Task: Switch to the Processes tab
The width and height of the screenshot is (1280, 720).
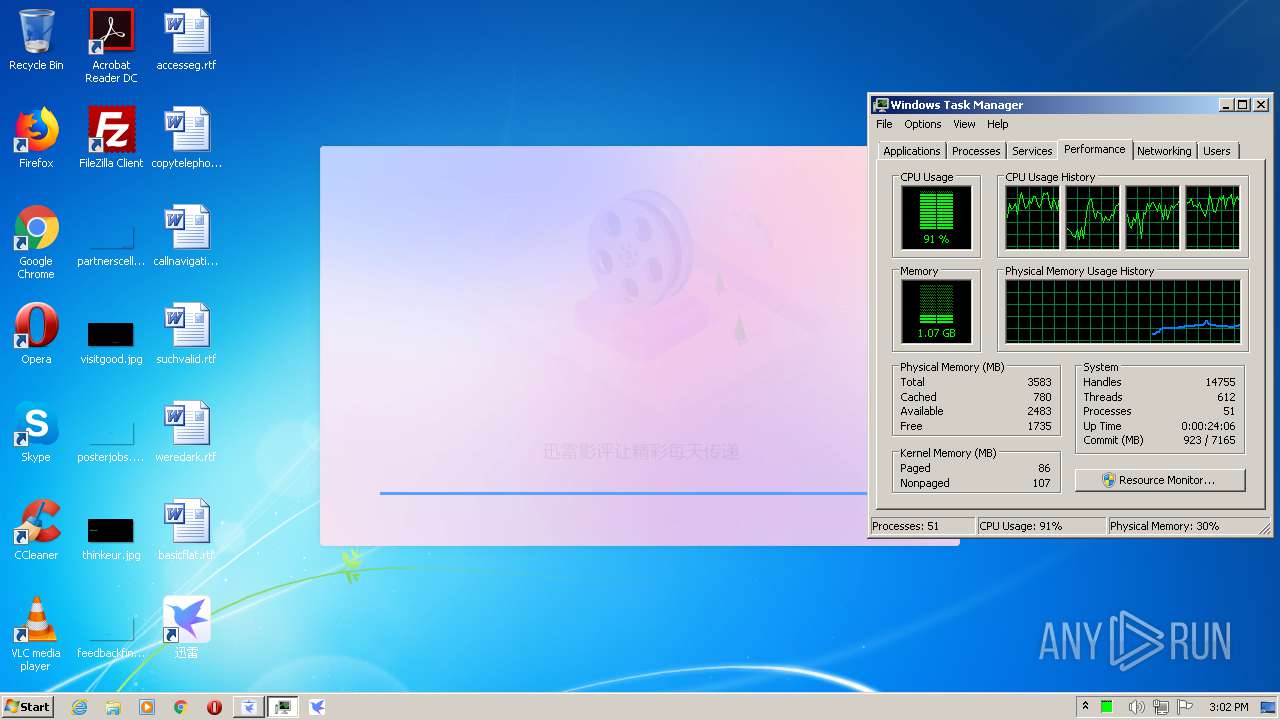Action: tap(976, 151)
